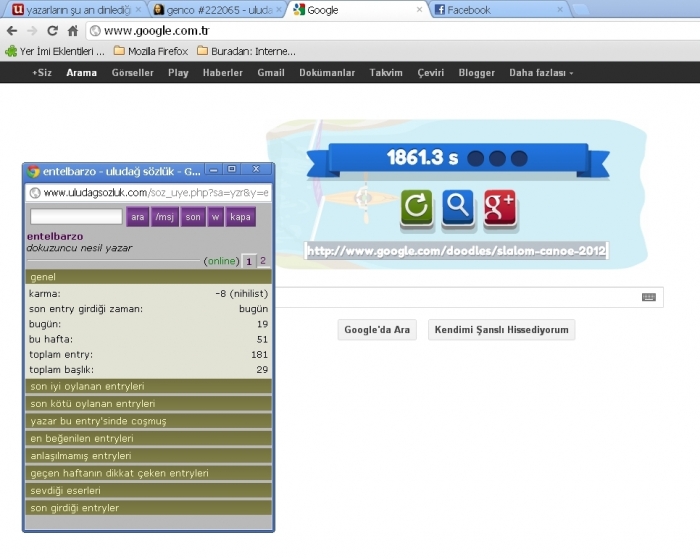
Task: Close the Google tab
Action: pyautogui.click(x=419, y=9)
